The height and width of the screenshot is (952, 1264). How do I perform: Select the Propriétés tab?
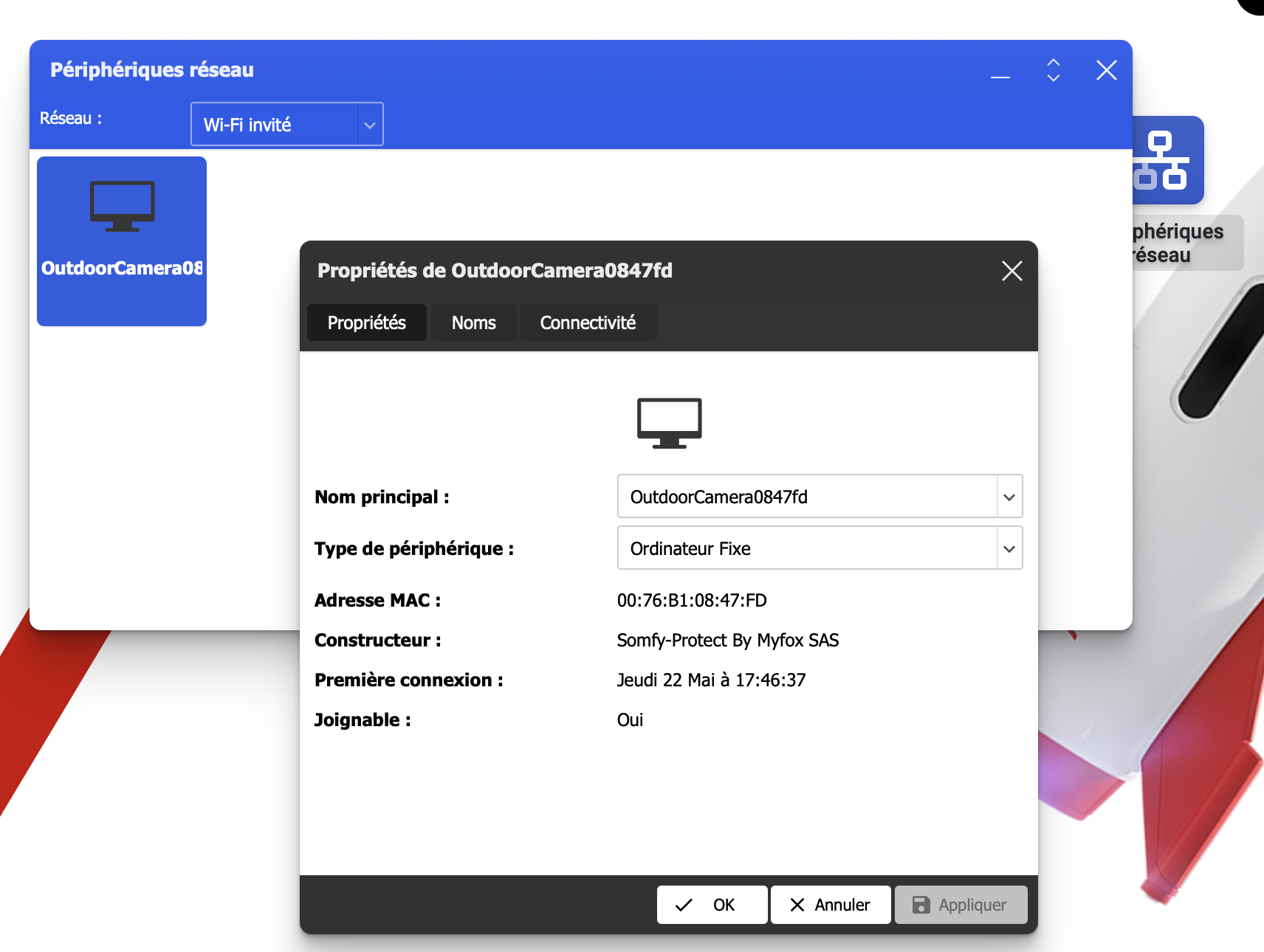point(366,322)
